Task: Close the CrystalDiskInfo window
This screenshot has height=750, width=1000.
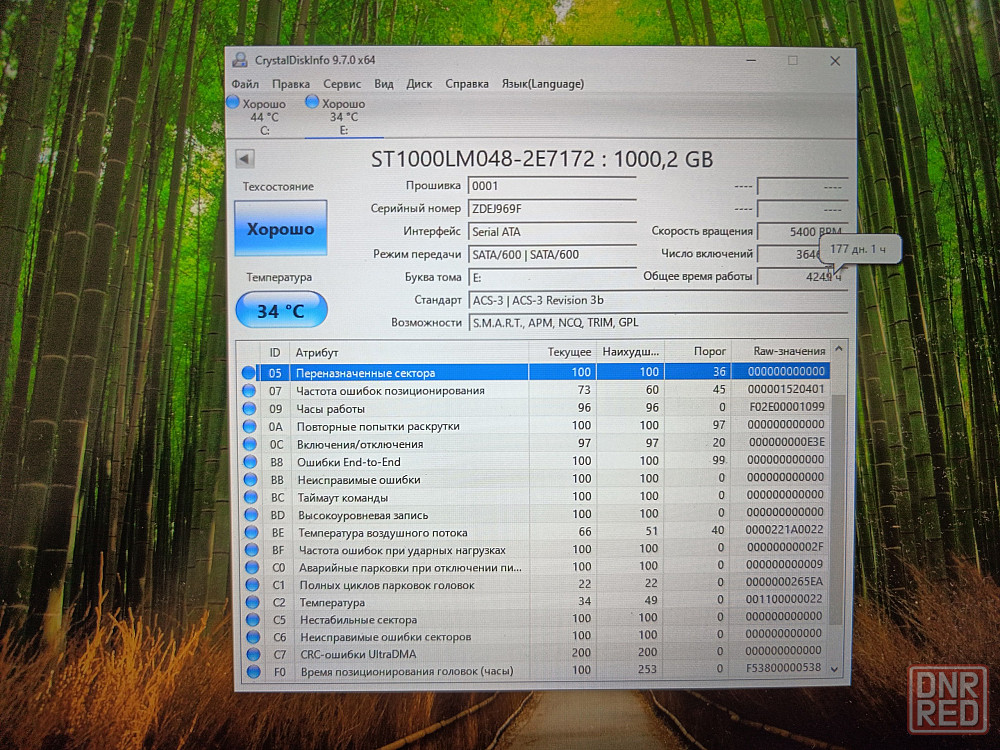Action: [x=835, y=61]
